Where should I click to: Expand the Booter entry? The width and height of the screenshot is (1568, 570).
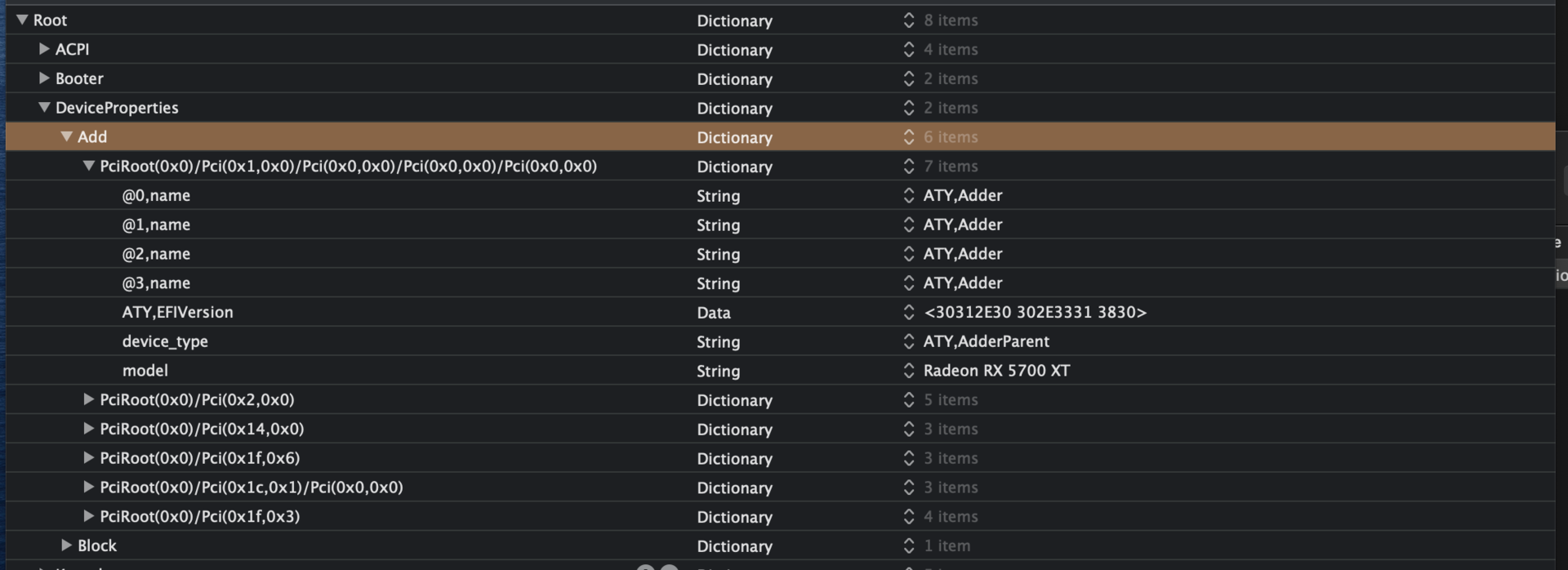(44, 78)
